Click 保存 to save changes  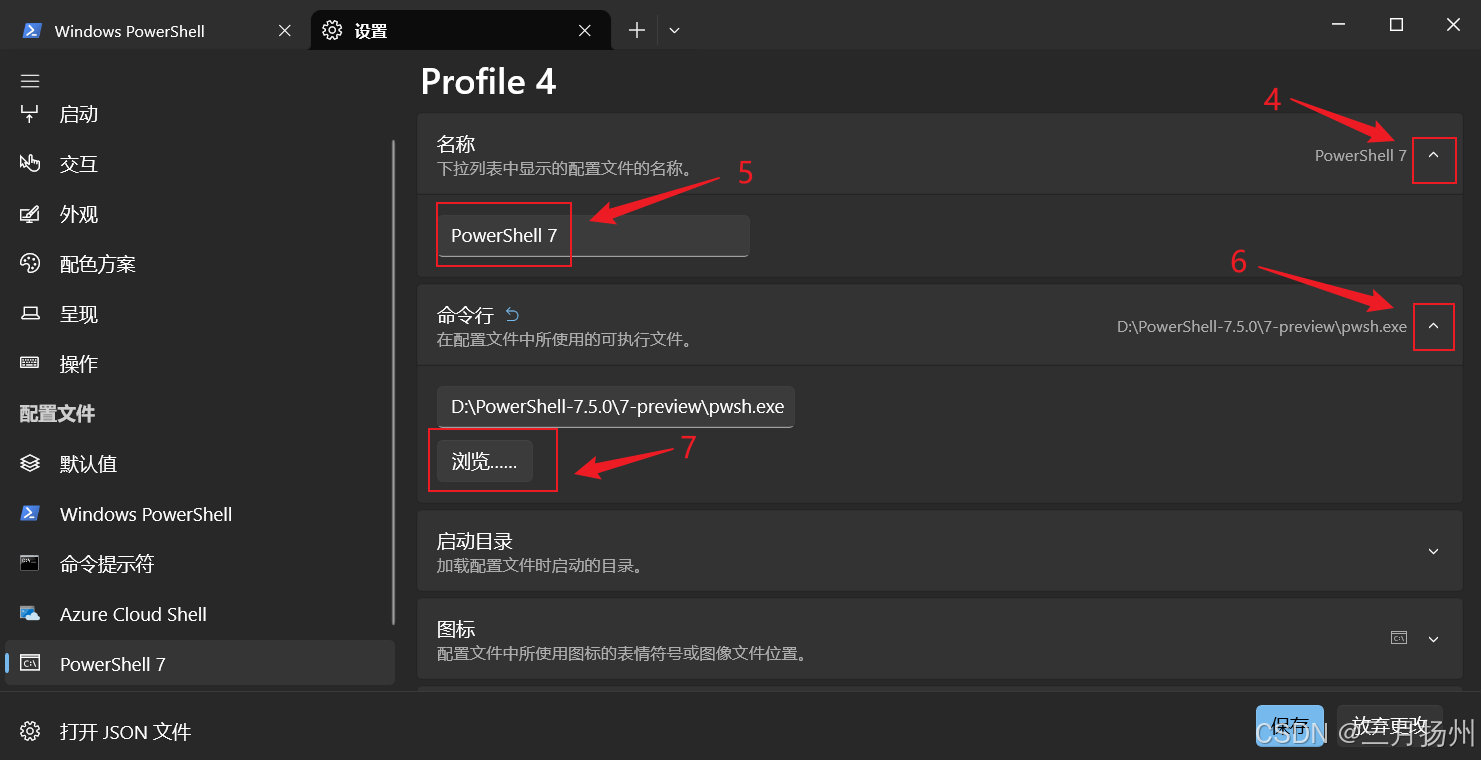pyautogui.click(x=1290, y=725)
